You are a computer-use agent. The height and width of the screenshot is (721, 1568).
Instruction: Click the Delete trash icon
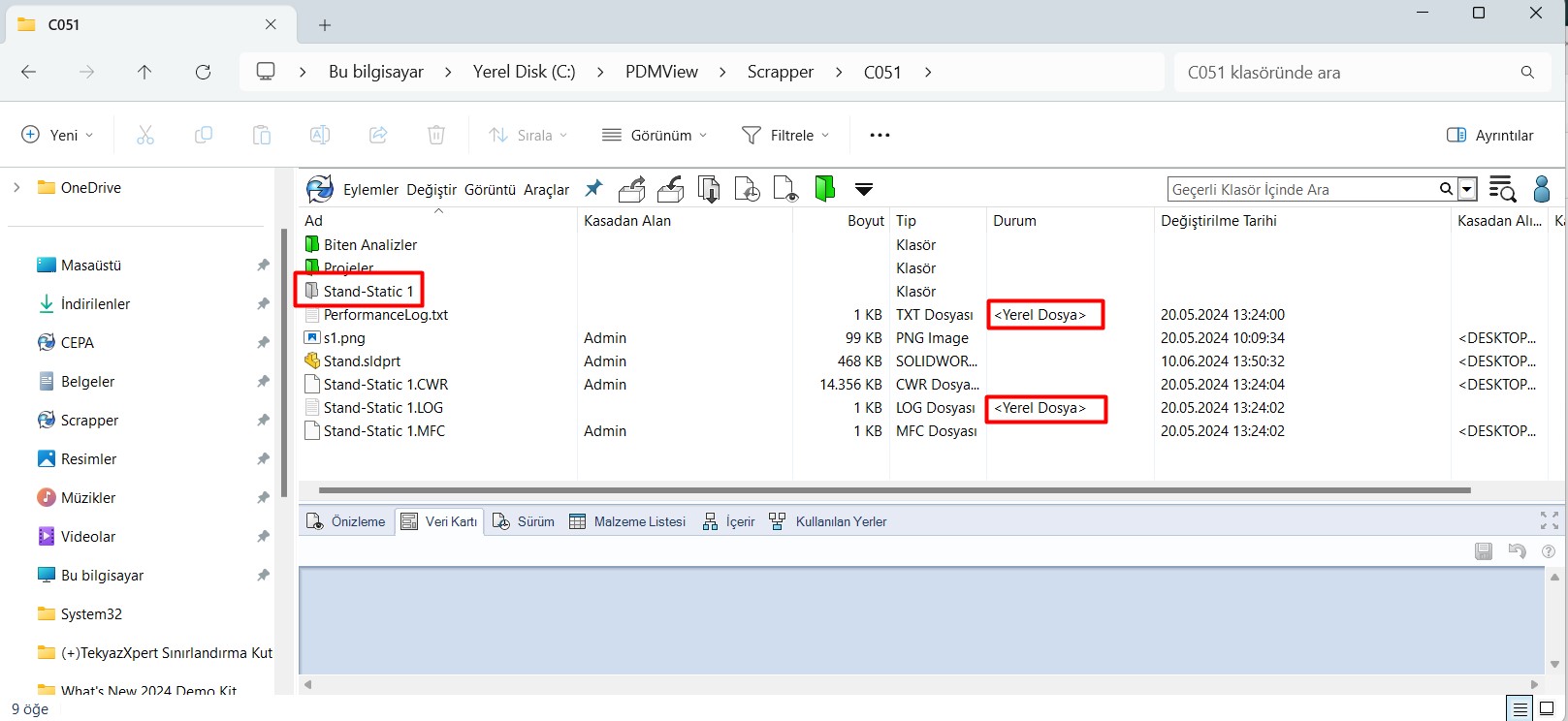[436, 135]
